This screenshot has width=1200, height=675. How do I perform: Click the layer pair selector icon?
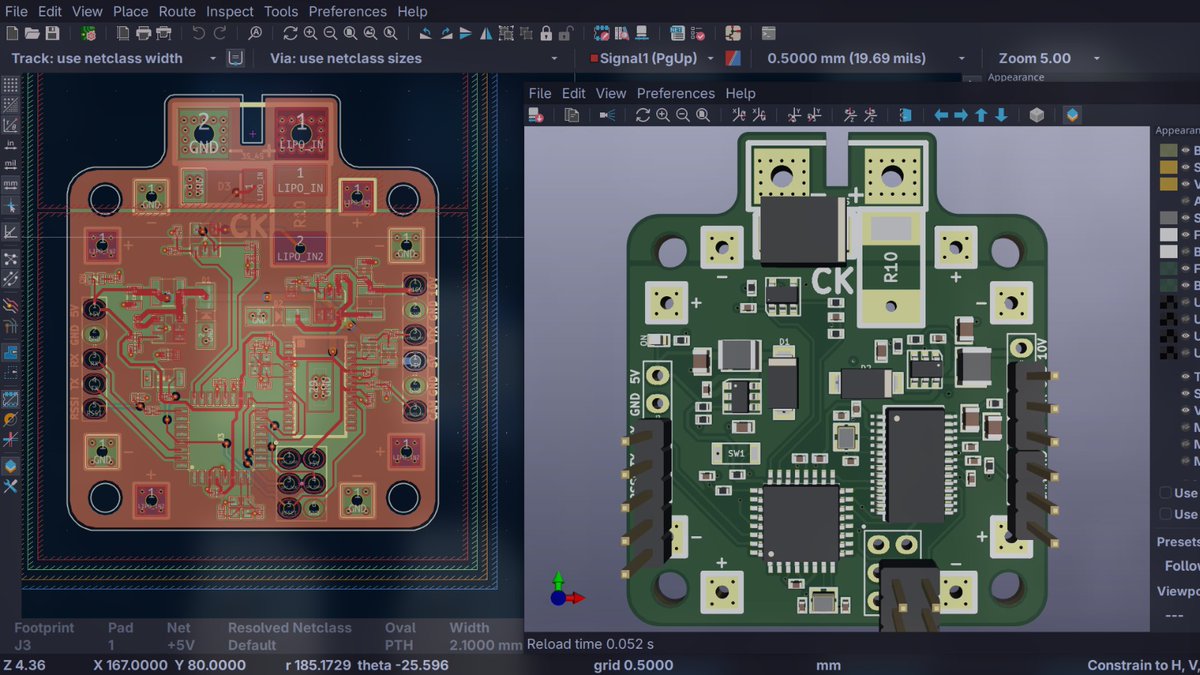733,58
